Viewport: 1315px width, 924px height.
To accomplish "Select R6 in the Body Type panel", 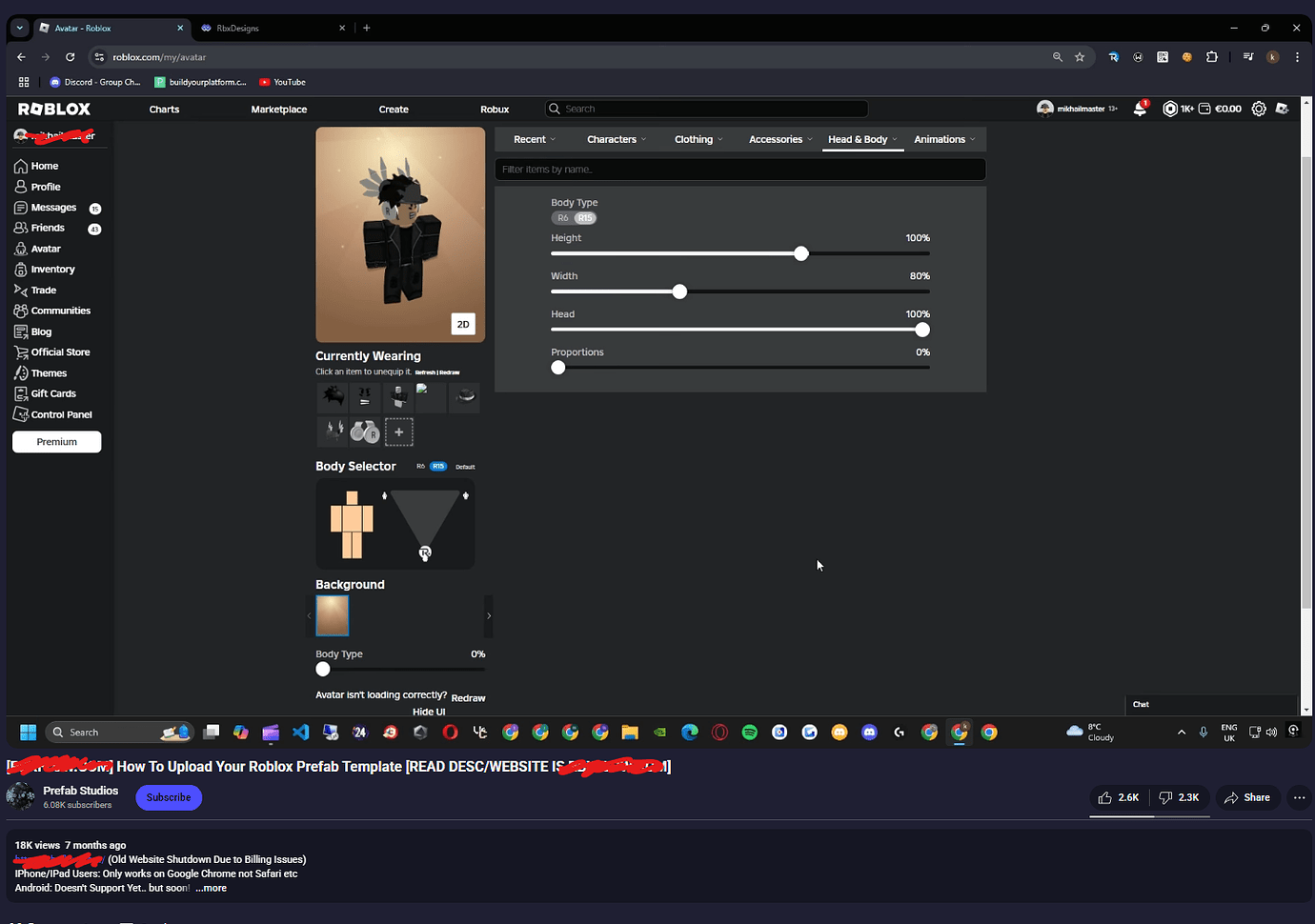I will (562, 218).
